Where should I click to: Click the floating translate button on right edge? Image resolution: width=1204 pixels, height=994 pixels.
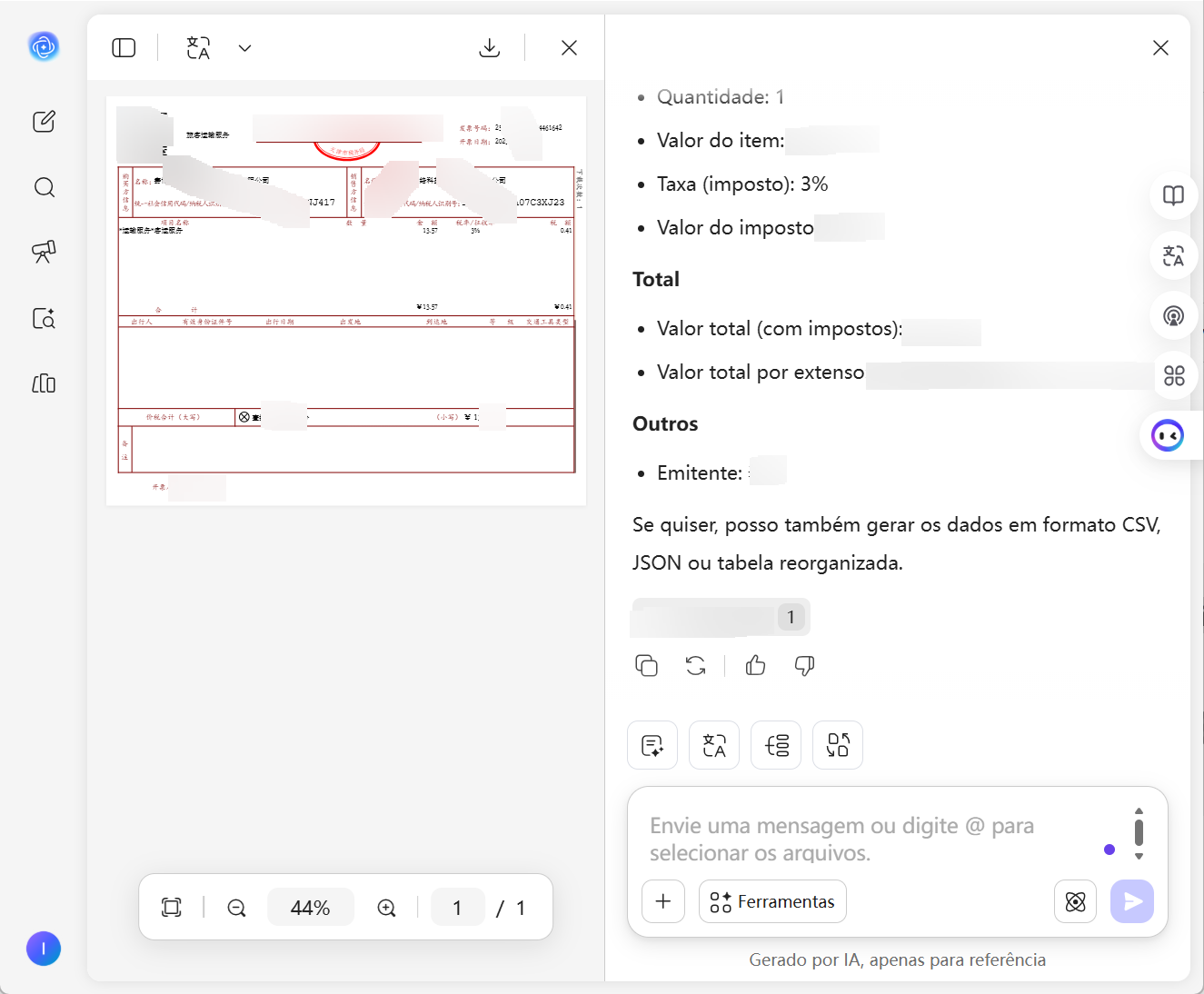tap(1174, 255)
